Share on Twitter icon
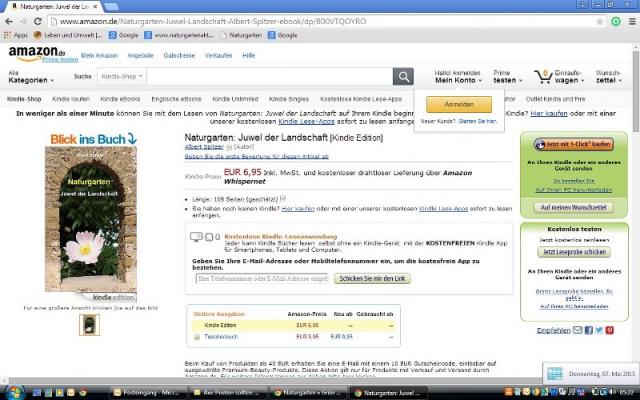 599,330
